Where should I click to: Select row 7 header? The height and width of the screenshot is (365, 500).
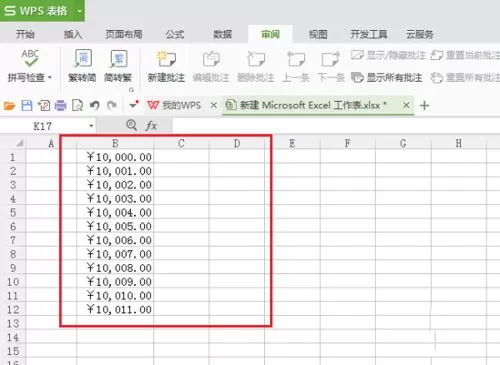click(13, 240)
